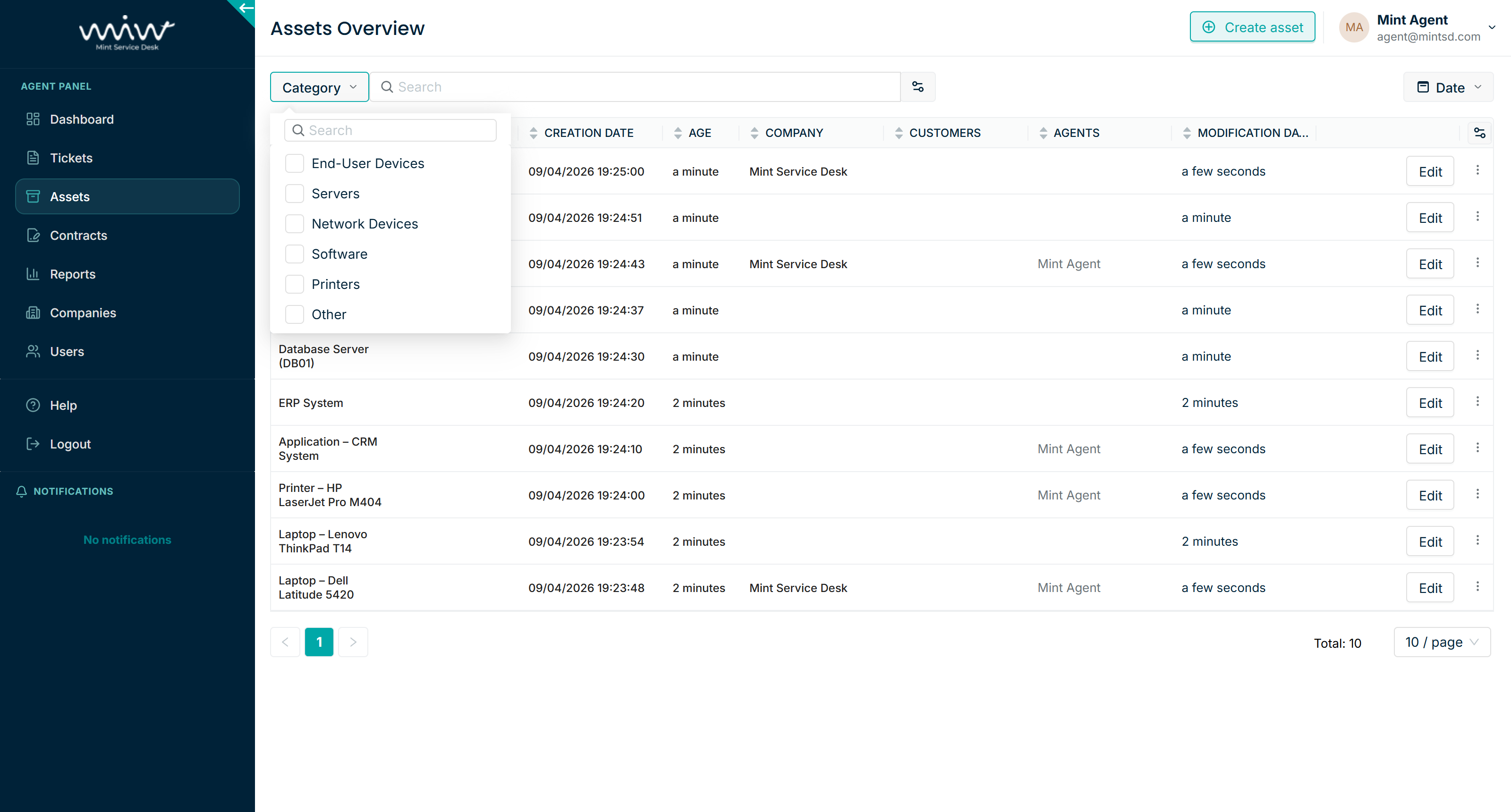Collapse the Category dropdown
The image size is (1511, 812).
point(319,87)
